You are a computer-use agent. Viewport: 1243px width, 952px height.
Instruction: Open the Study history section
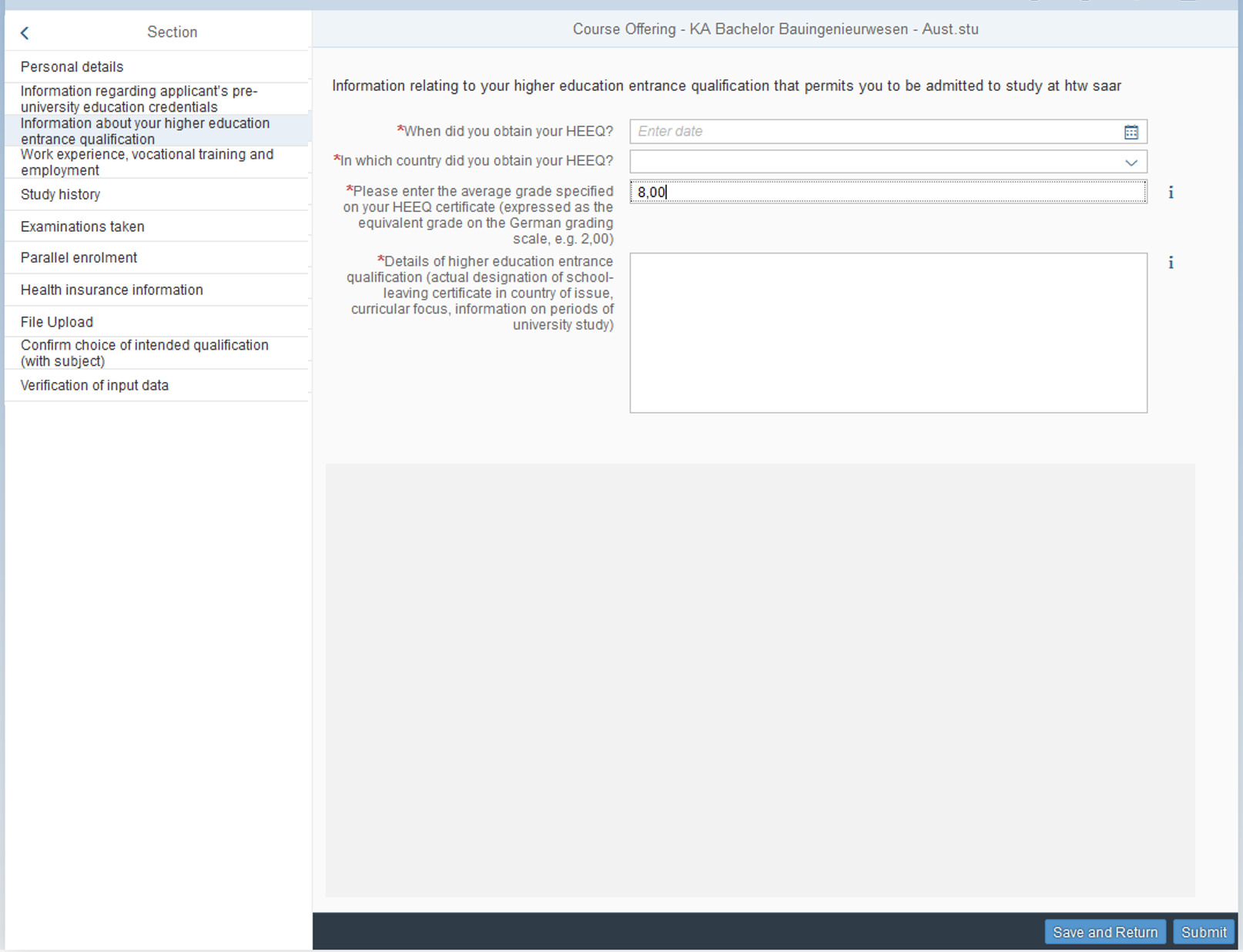pos(60,195)
